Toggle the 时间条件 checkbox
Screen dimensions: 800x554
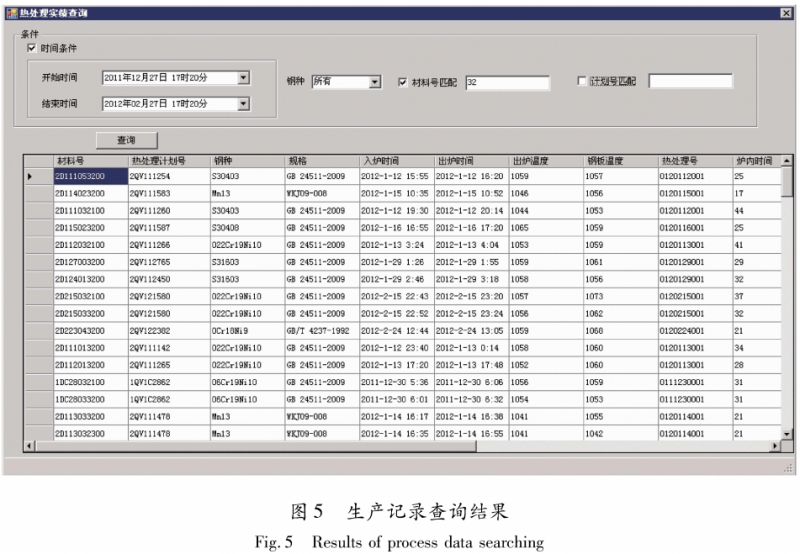click(31, 48)
